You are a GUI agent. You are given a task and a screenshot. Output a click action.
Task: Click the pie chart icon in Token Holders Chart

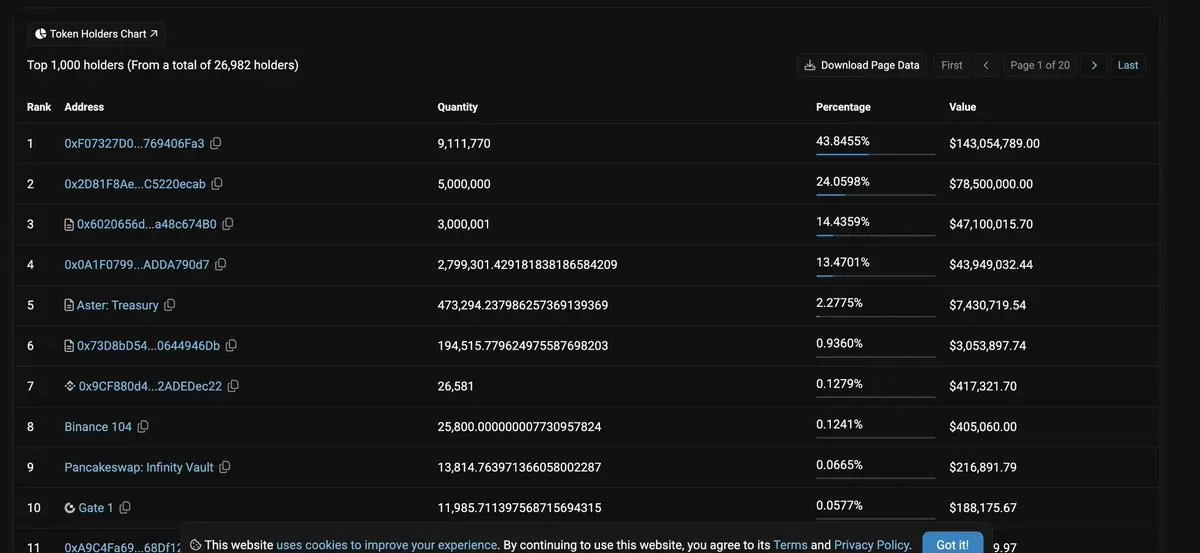[41, 34]
